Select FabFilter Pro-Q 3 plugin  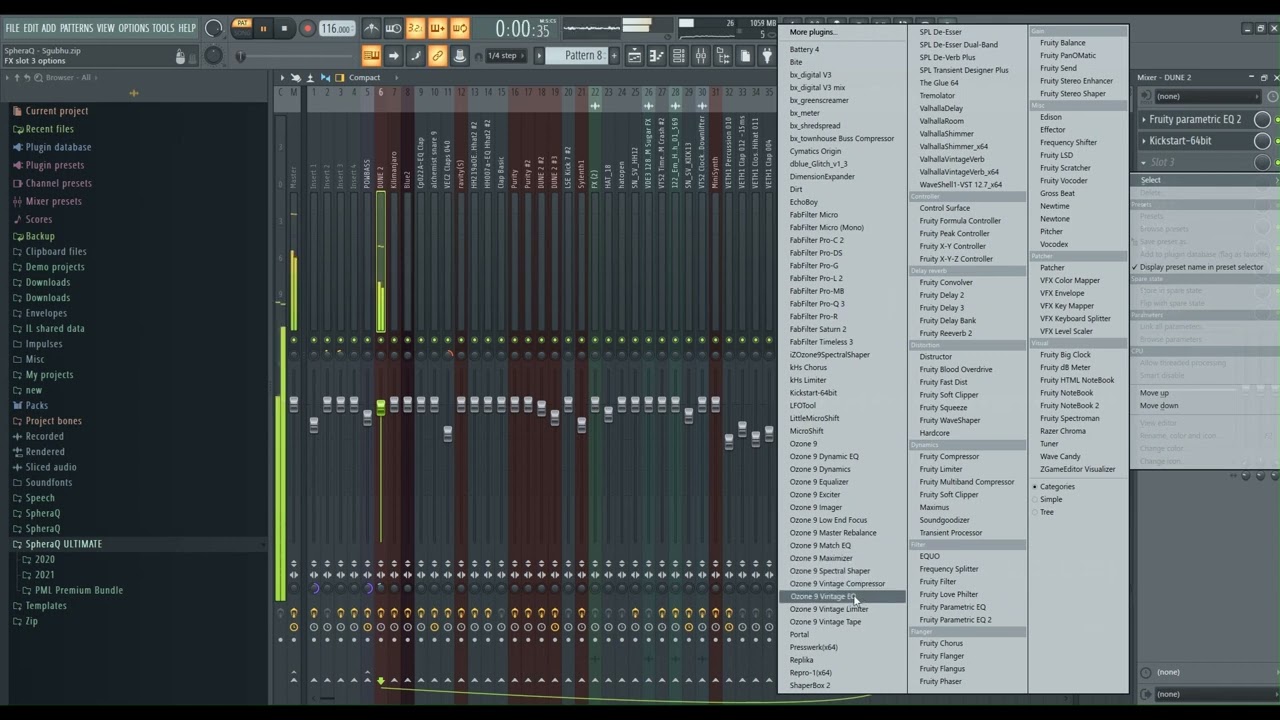click(x=817, y=304)
